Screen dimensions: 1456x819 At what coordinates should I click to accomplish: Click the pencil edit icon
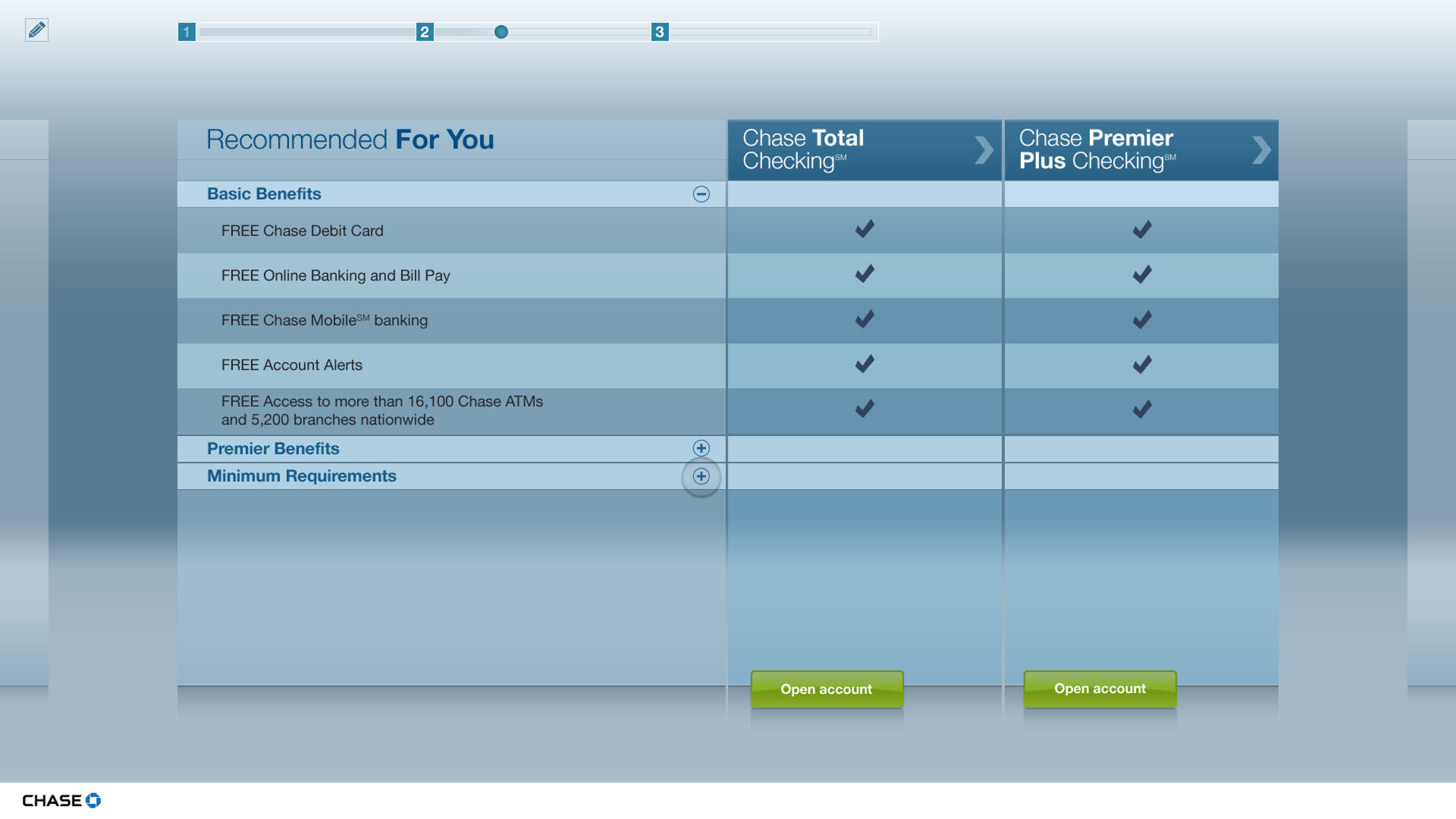click(37, 30)
